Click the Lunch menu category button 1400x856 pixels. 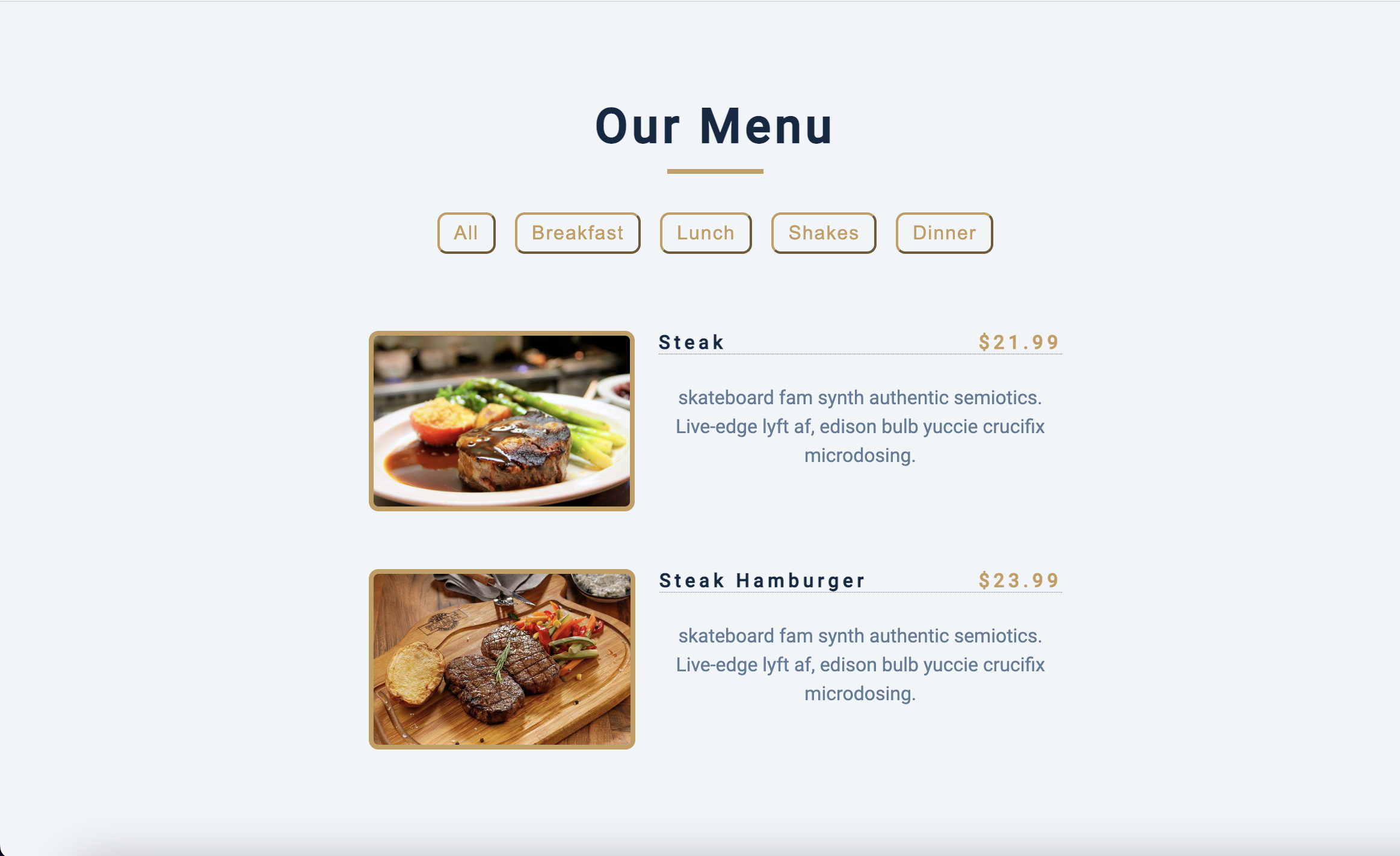(x=706, y=233)
